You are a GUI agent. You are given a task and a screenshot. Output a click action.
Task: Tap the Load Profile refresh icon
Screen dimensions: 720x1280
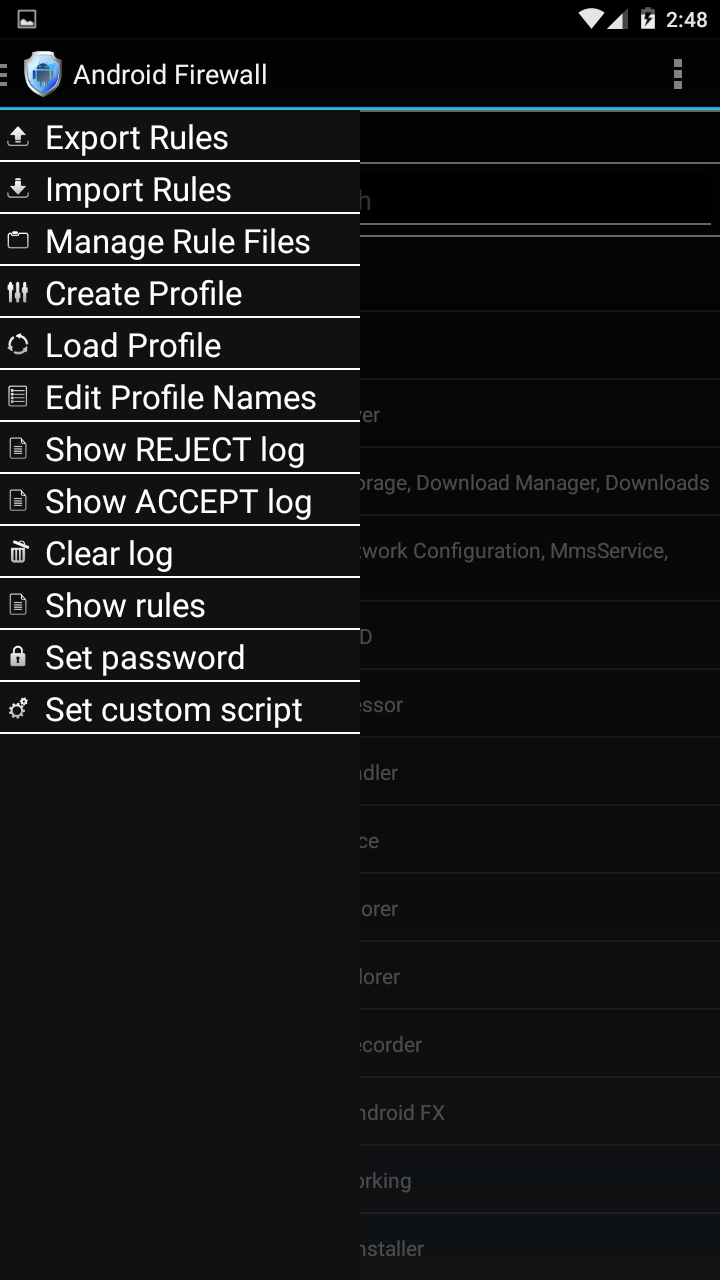point(18,345)
